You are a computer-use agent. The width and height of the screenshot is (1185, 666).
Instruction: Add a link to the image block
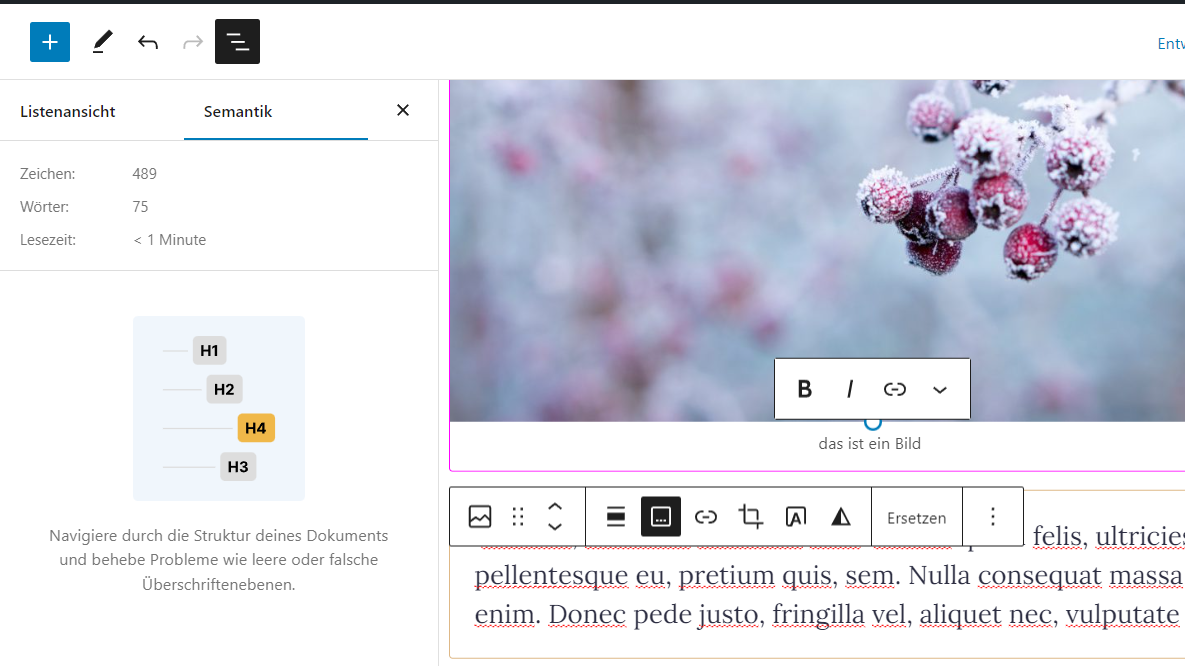tap(706, 517)
